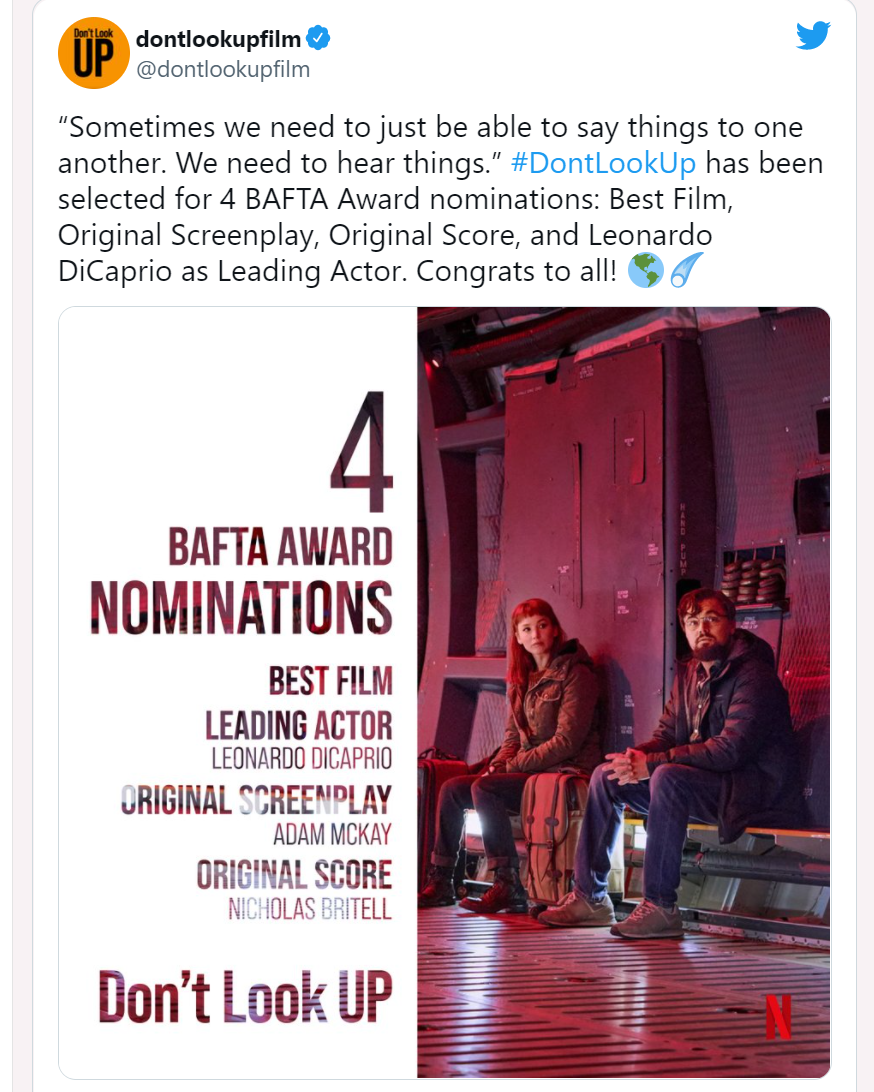Click the BEST FILM text
This screenshot has height=1092, width=874.
(x=331, y=681)
